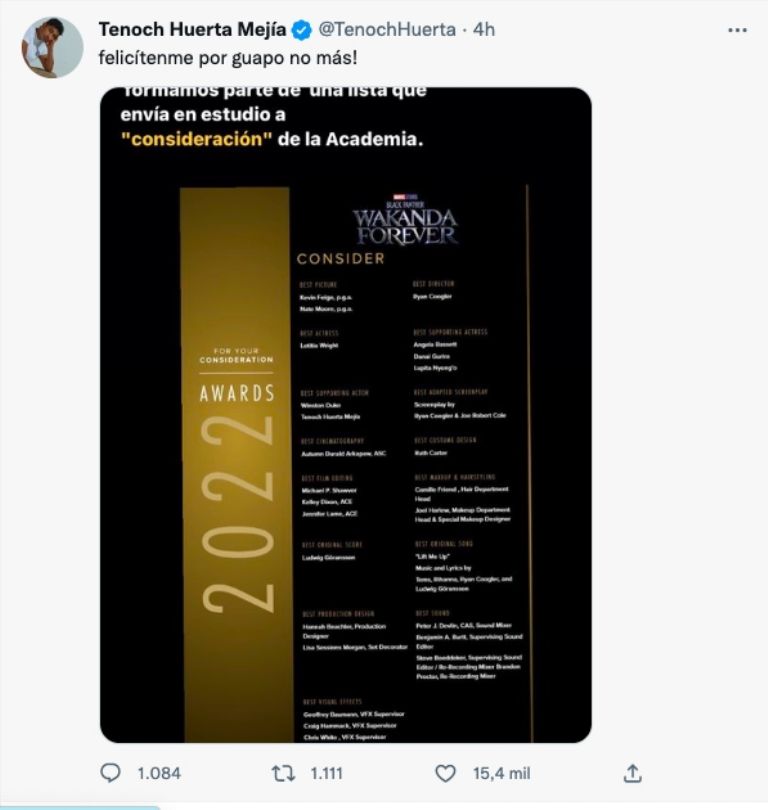768x810 pixels.
Task: Retweet this Wakanda Forever post
Action: (x=283, y=773)
